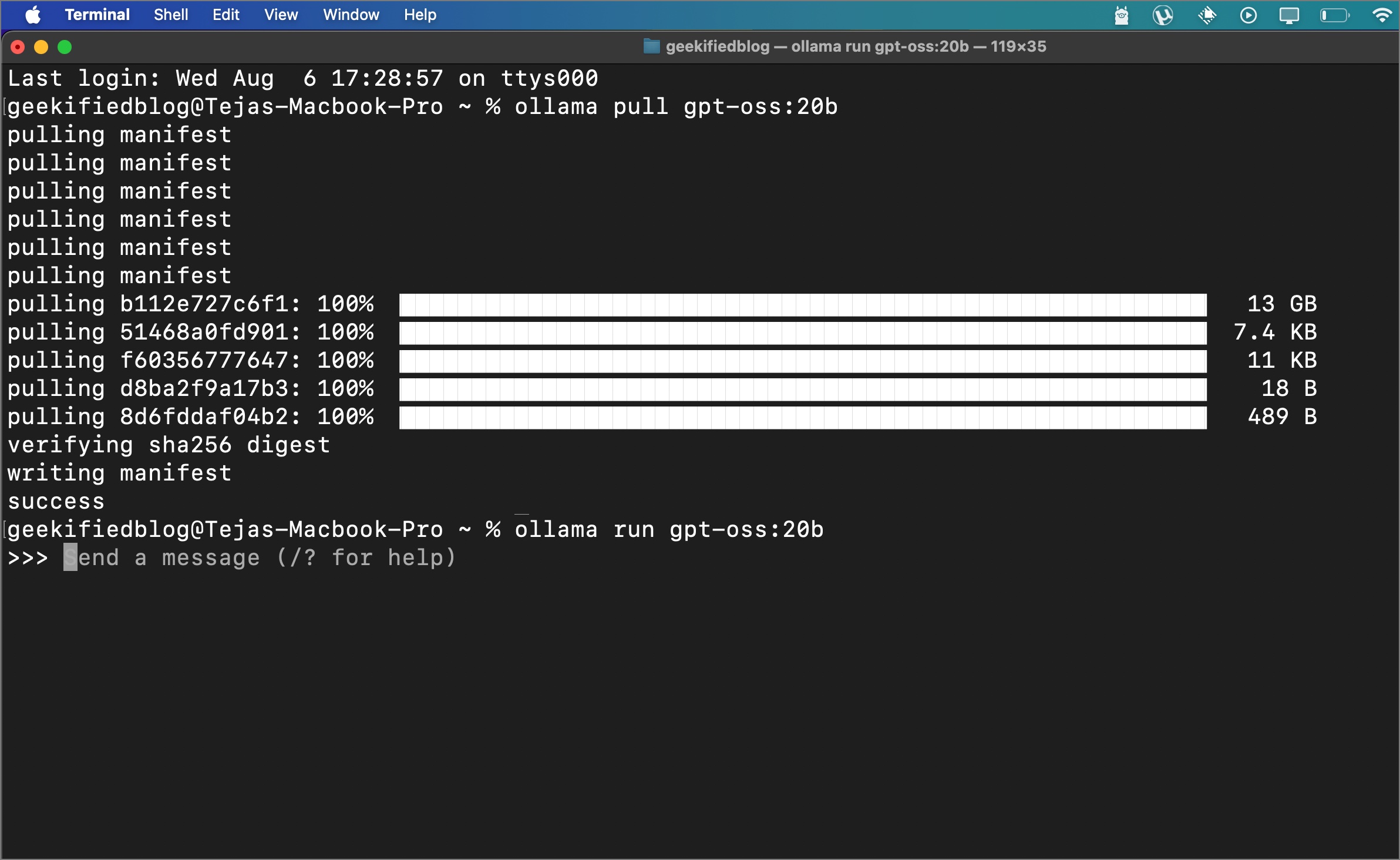Open the Terminal application menu

point(97,15)
